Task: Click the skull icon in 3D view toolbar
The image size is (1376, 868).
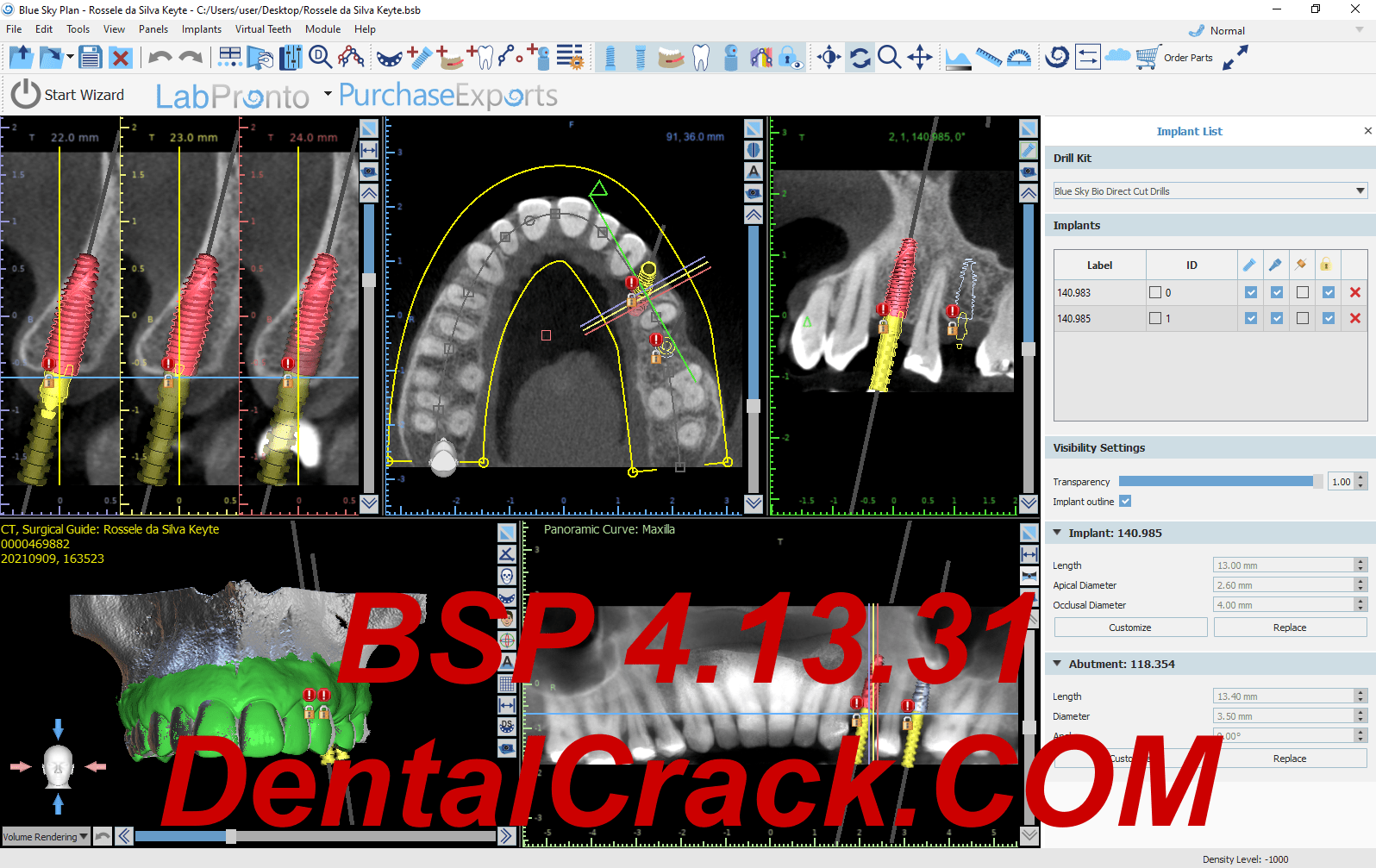Action: click(x=507, y=576)
